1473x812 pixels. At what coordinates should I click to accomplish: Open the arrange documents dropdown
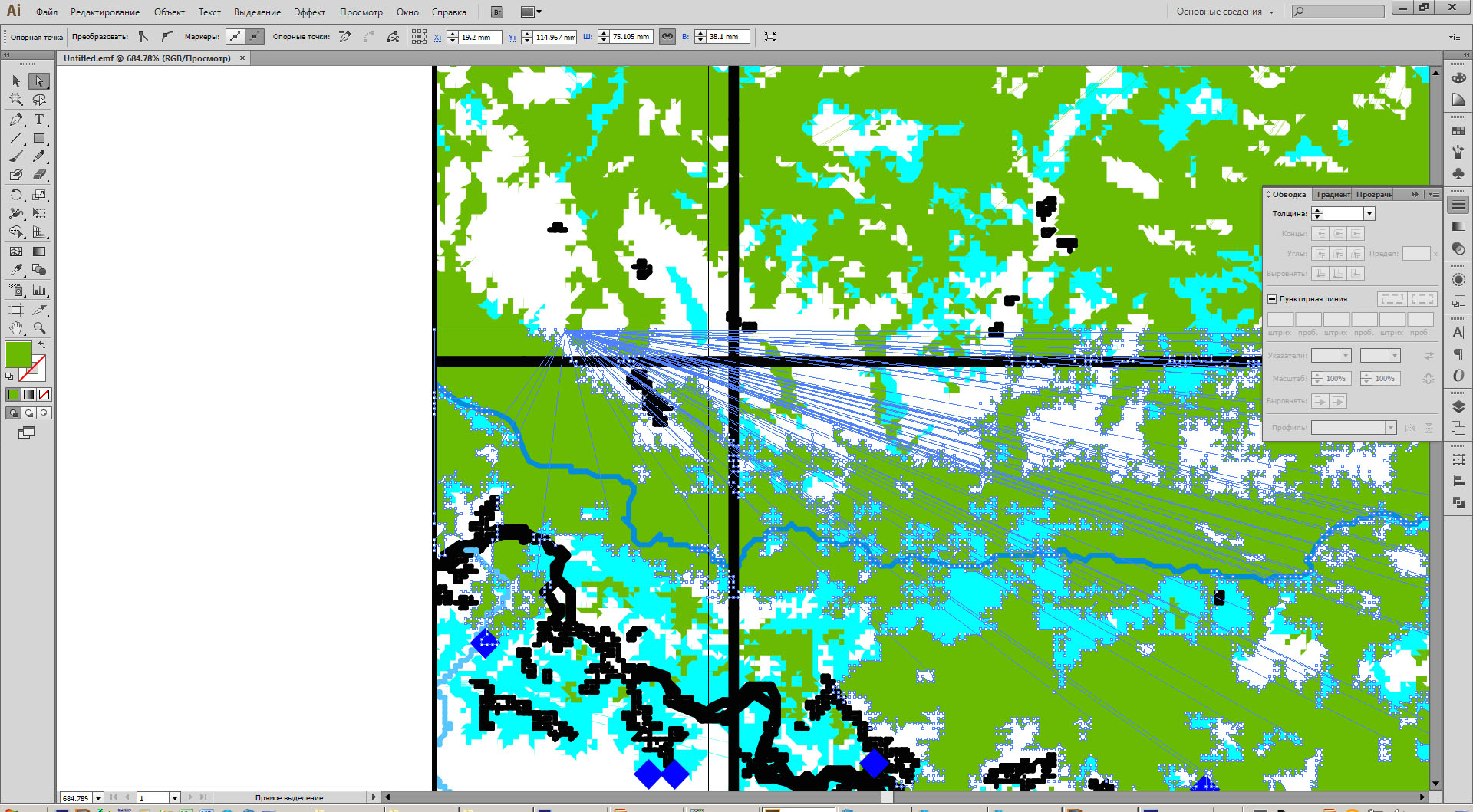(531, 12)
